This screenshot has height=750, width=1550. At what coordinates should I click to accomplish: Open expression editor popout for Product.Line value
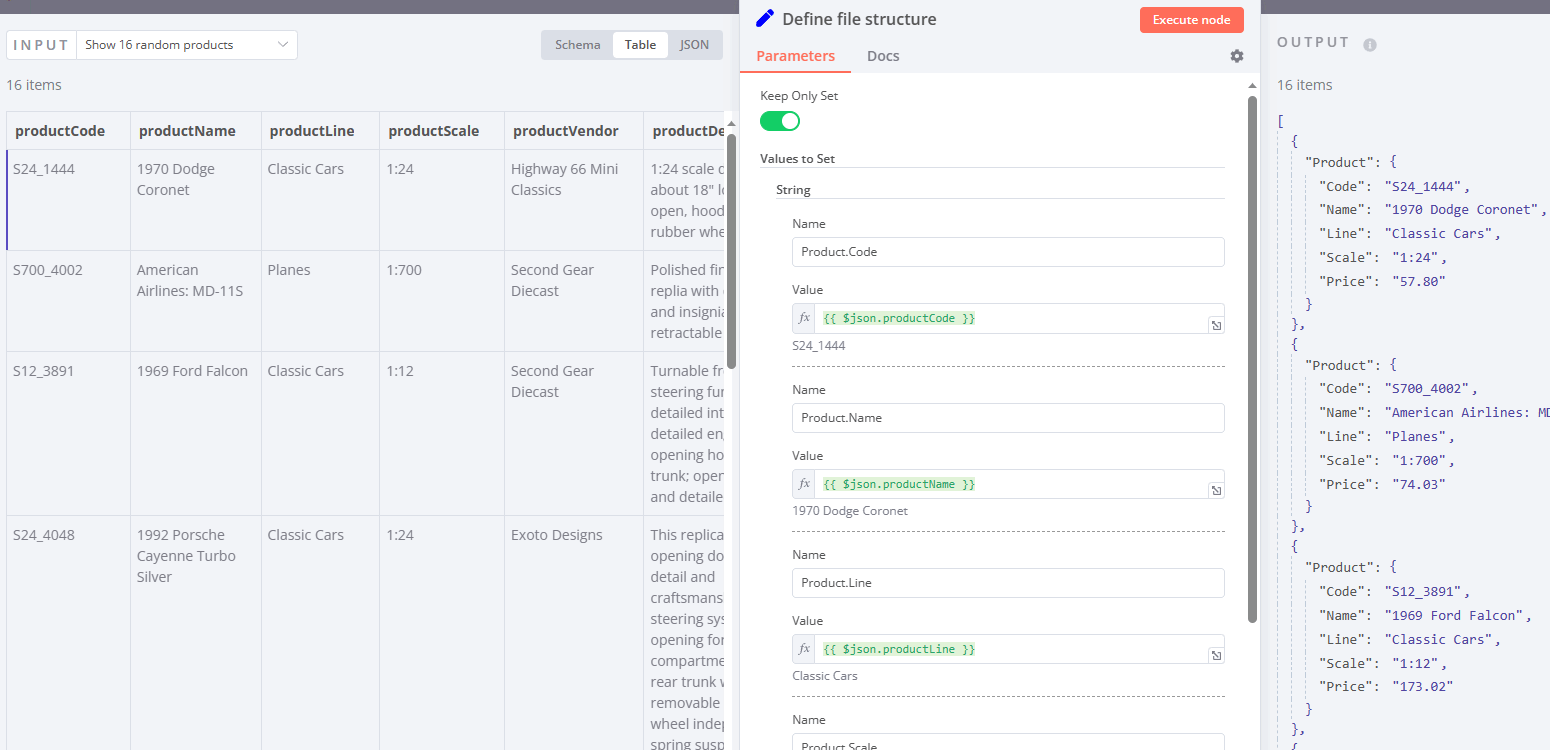[x=1216, y=655]
